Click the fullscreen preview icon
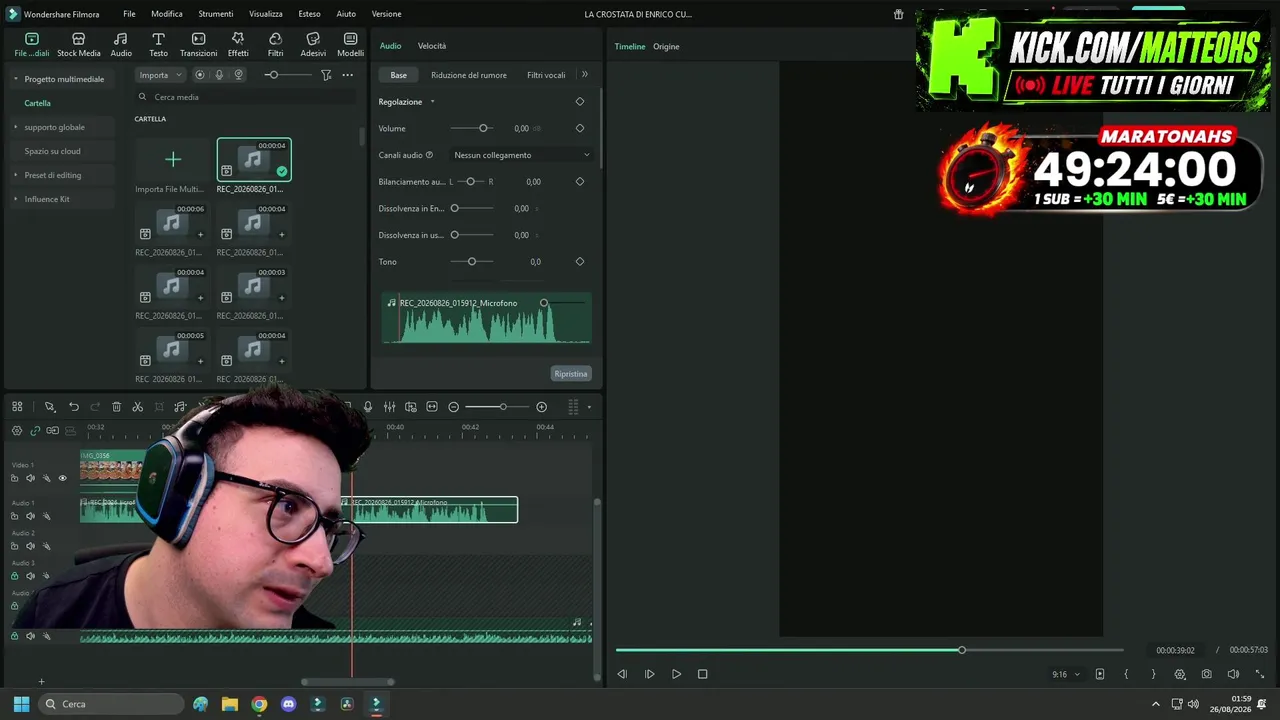This screenshot has height=720, width=1280. pyautogui.click(x=1259, y=674)
